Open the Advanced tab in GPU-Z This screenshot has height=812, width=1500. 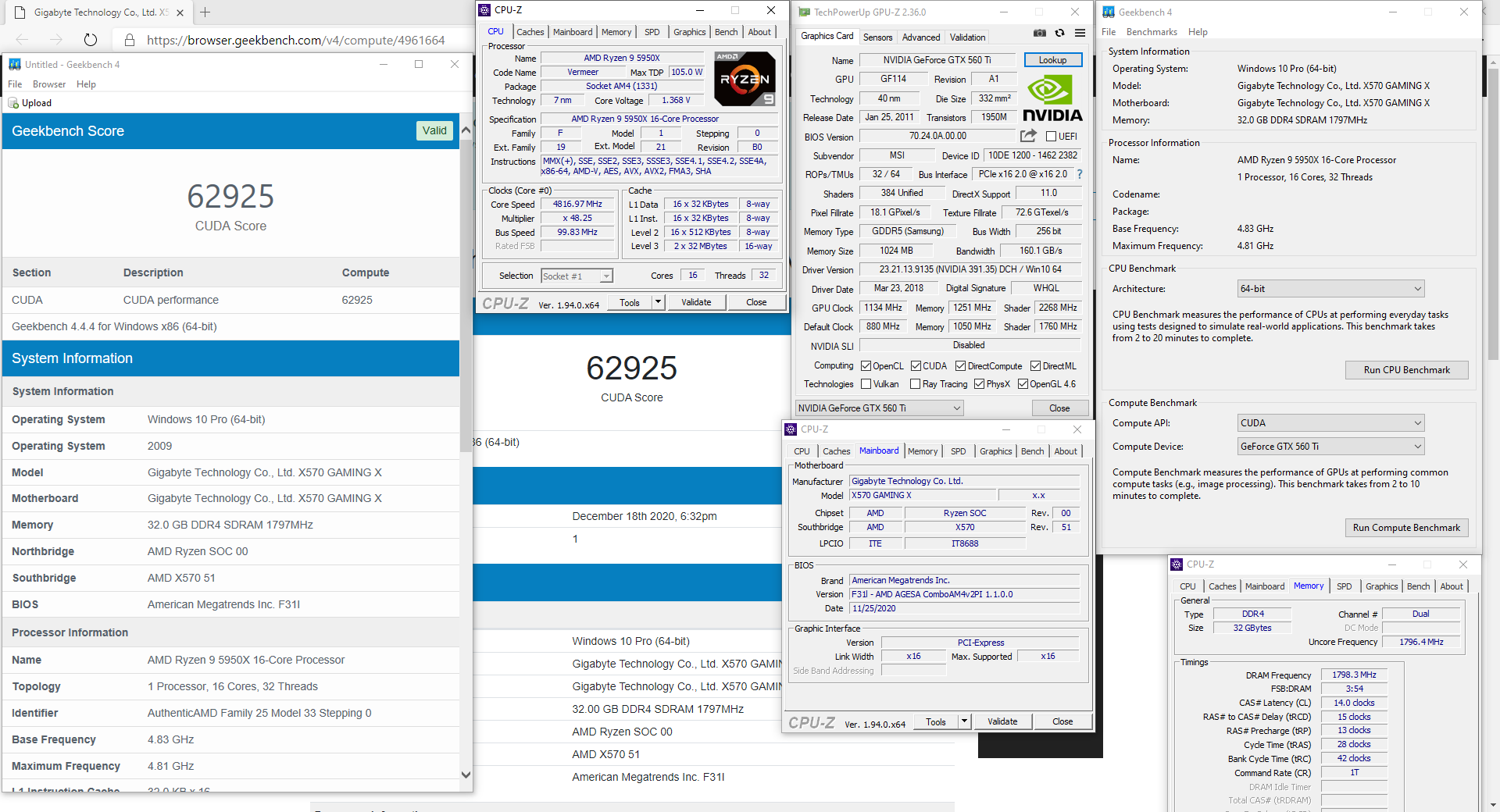pyautogui.click(x=921, y=37)
